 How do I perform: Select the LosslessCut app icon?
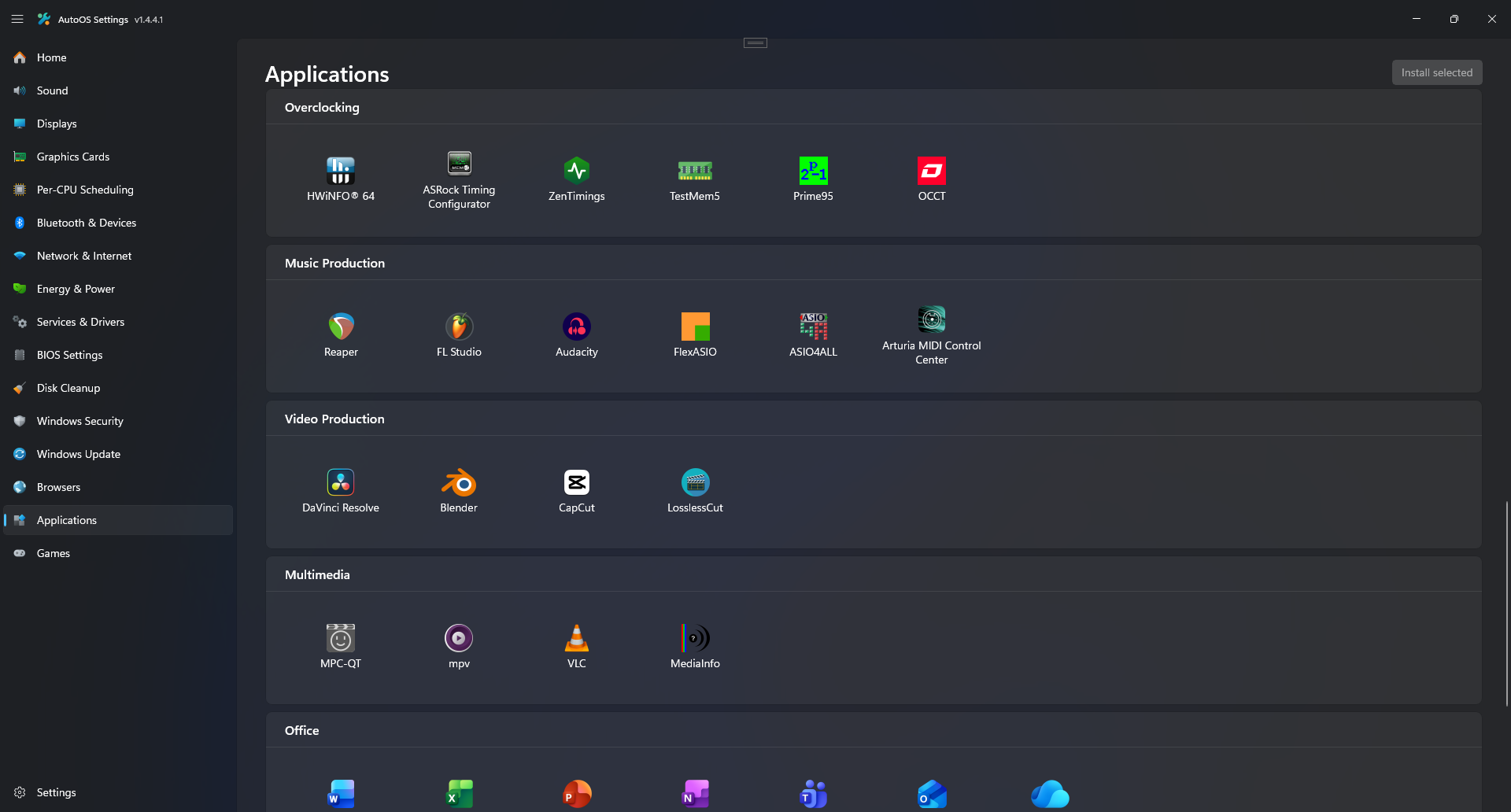695,482
